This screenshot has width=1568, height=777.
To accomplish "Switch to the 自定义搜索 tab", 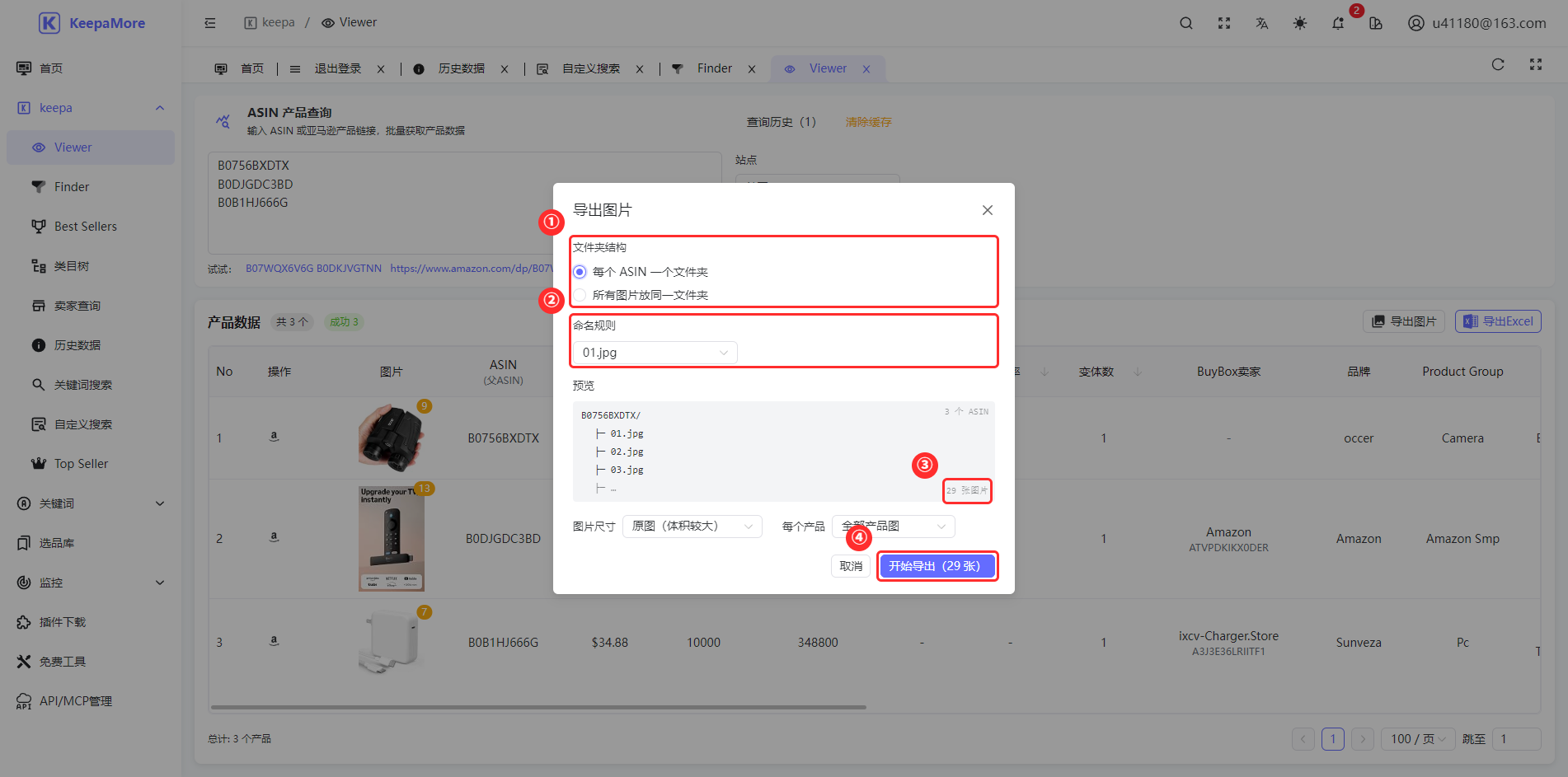I will [x=590, y=68].
